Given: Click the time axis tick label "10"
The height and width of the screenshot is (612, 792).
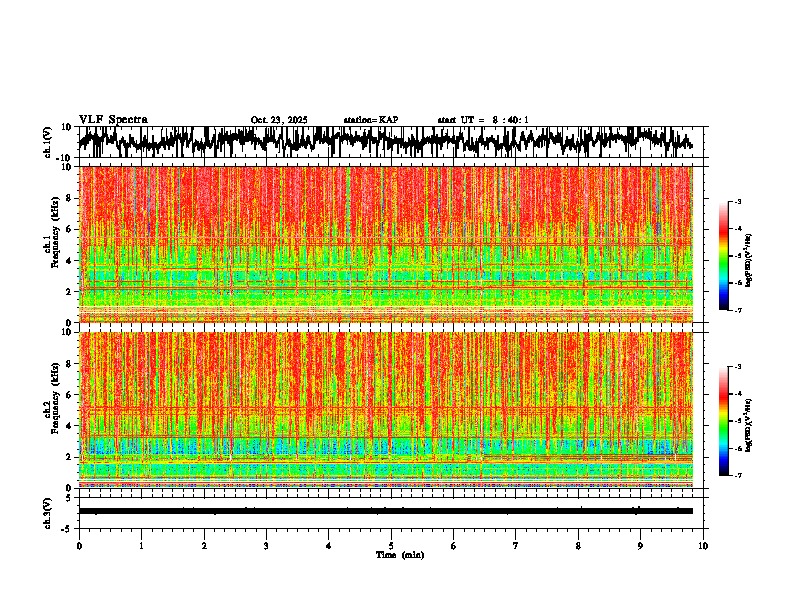Looking at the screenshot, I should (x=703, y=546).
